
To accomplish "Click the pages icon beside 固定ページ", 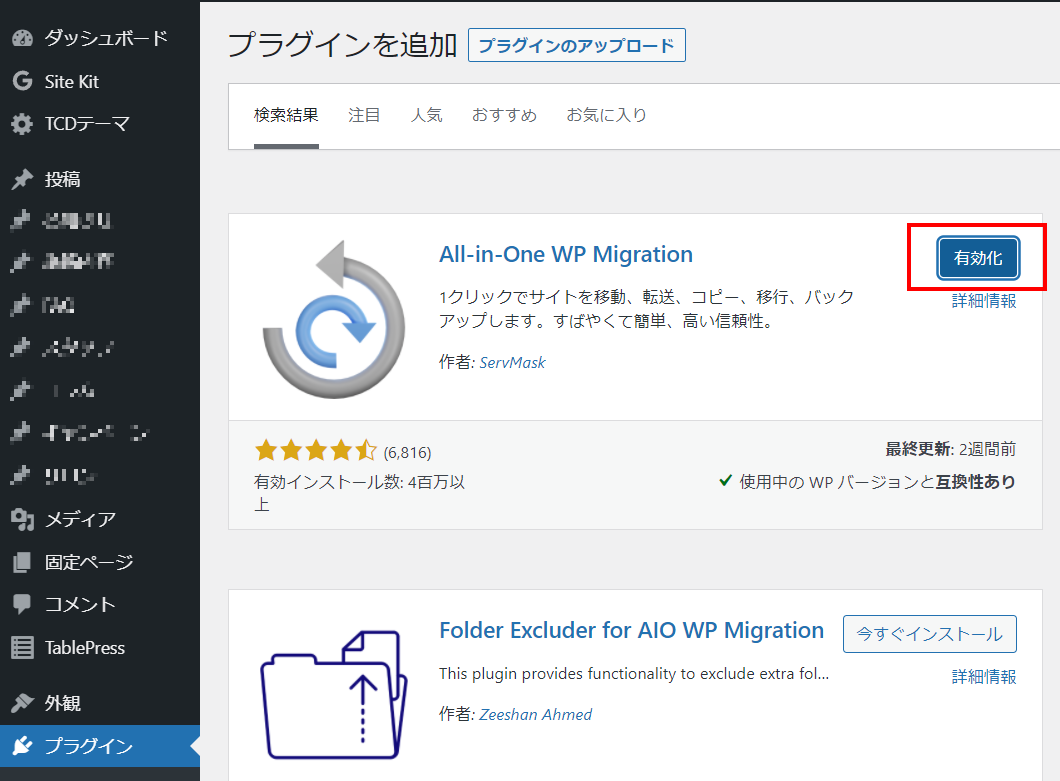I will 22,562.
